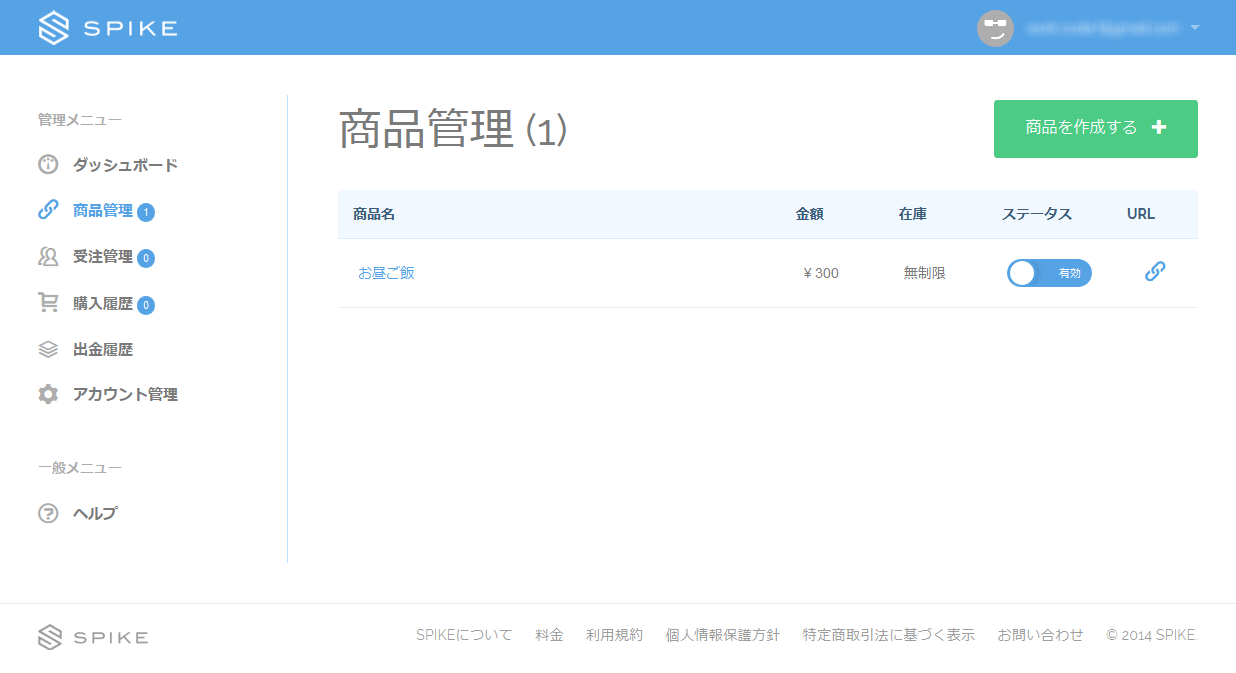Open the 利用規約 footer link
Image resolution: width=1236 pixels, height=673 pixels.
point(614,635)
